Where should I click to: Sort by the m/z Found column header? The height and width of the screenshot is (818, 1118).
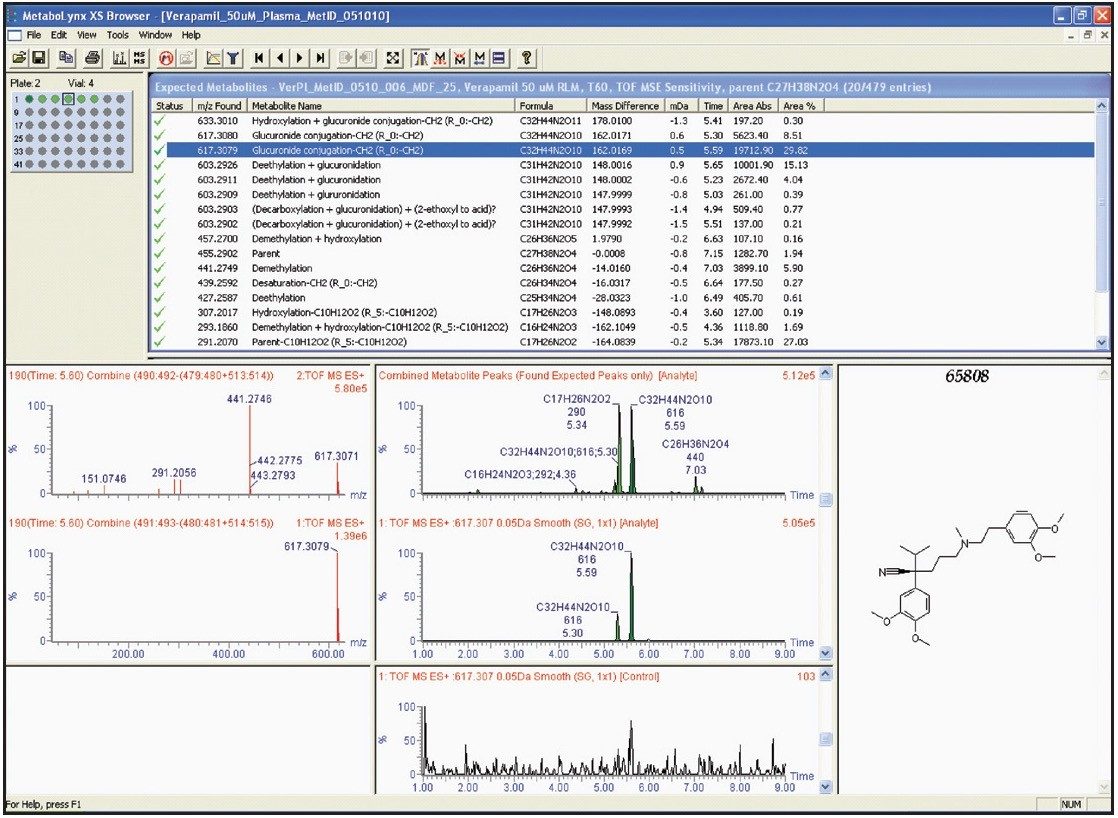(220, 106)
